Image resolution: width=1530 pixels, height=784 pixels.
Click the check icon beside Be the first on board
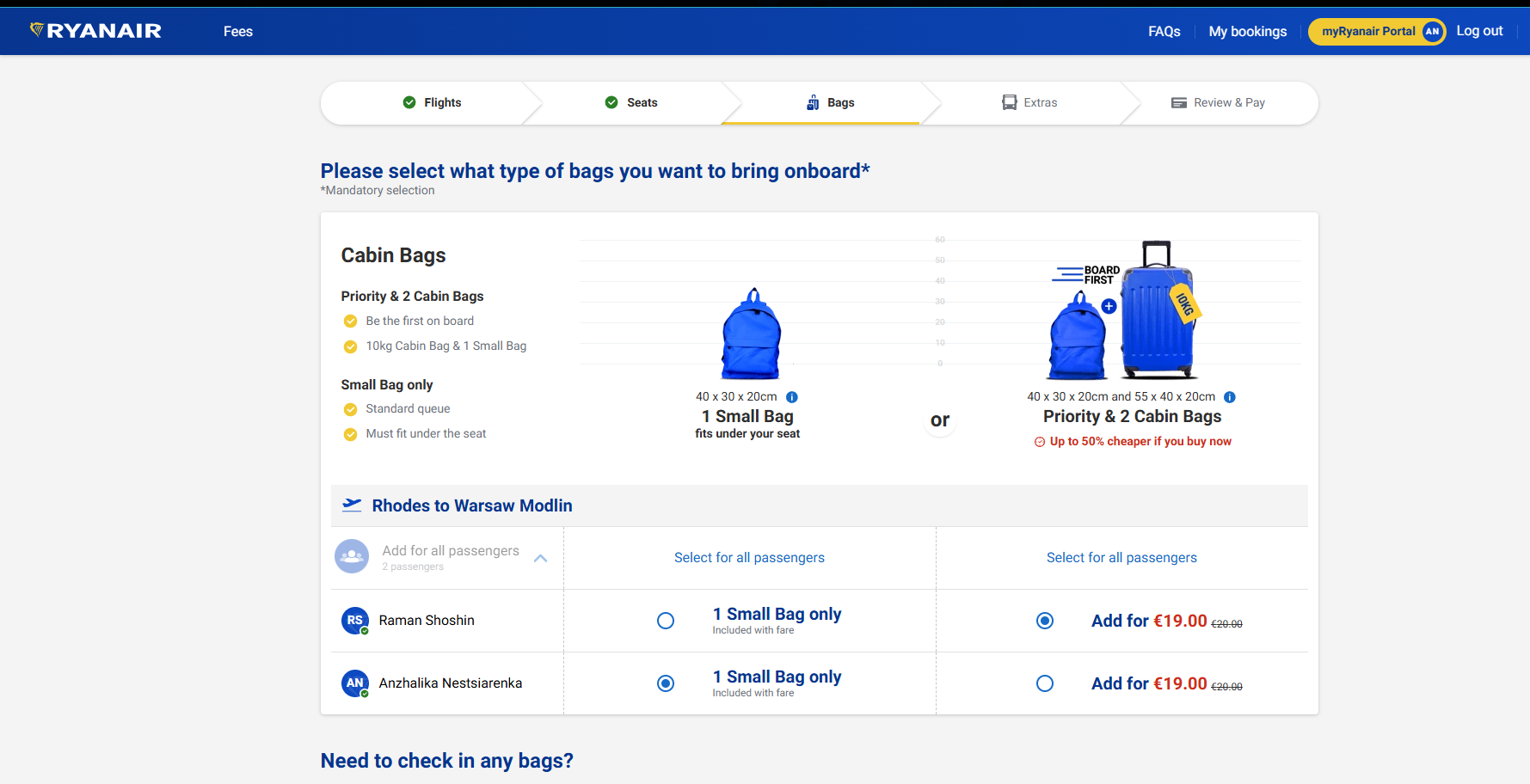tap(350, 322)
